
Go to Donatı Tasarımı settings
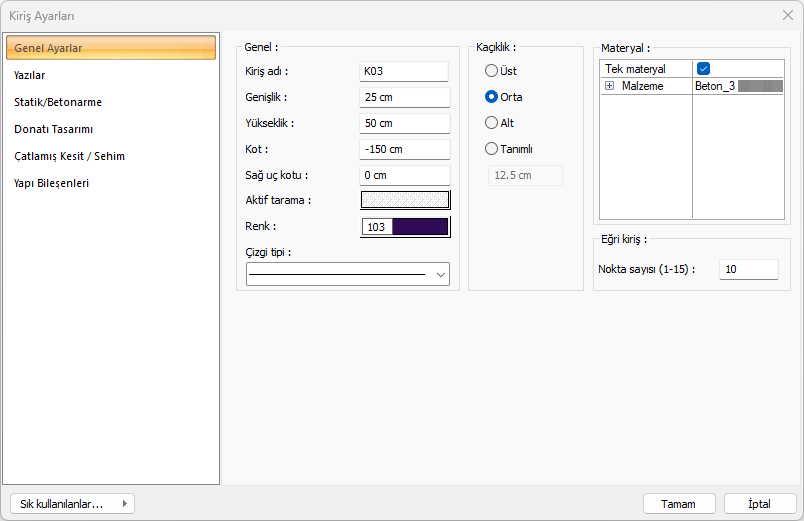tap(54, 129)
